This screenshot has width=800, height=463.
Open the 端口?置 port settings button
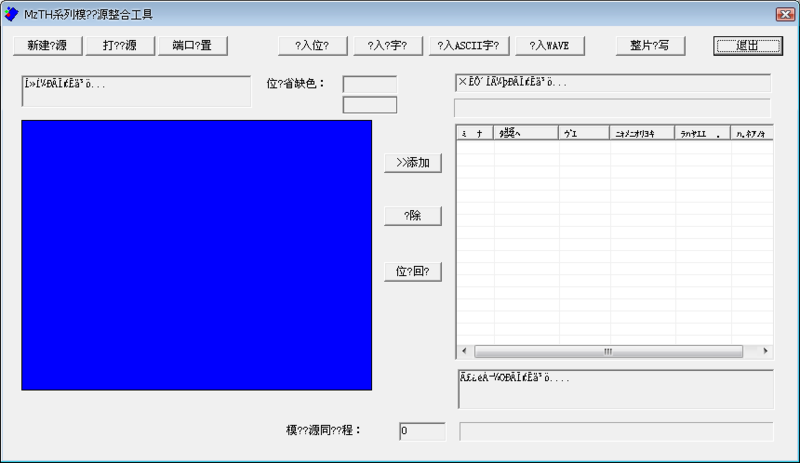(192, 45)
